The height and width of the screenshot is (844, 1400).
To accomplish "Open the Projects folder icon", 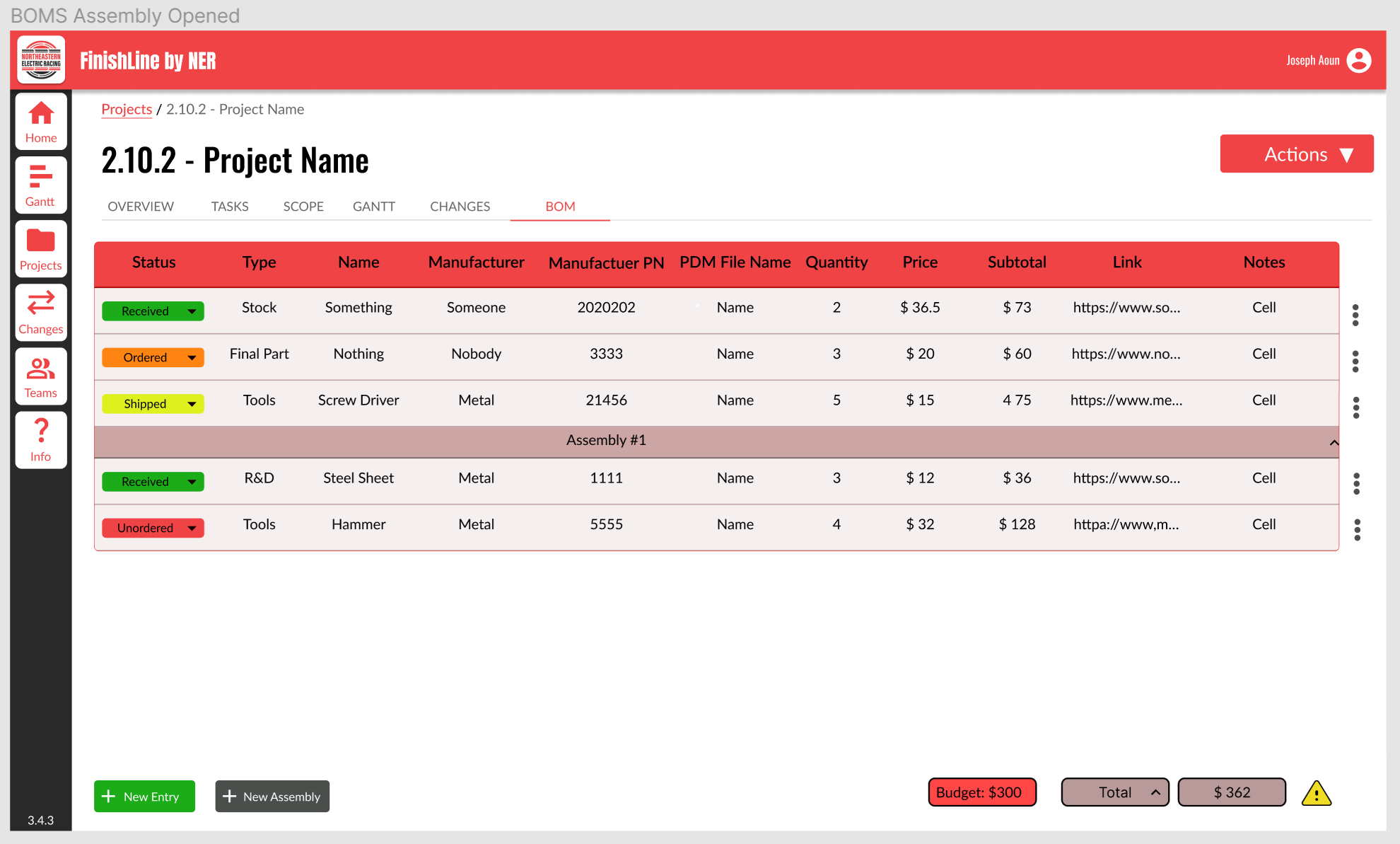I will [x=40, y=248].
